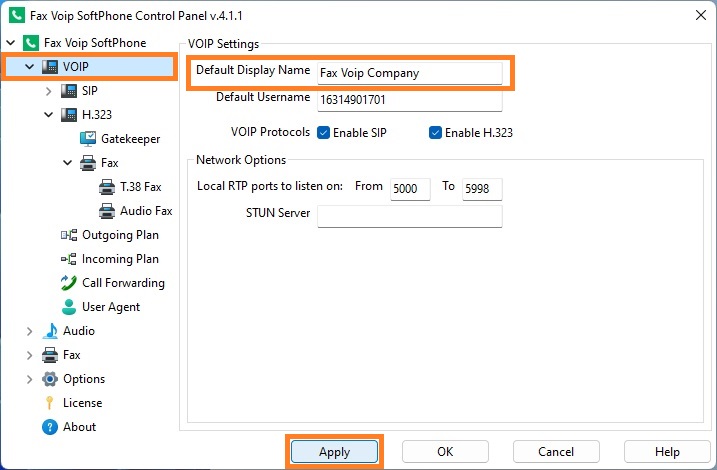Click the VOIP phone device icon
This screenshot has width=717, height=470.
tap(50, 67)
